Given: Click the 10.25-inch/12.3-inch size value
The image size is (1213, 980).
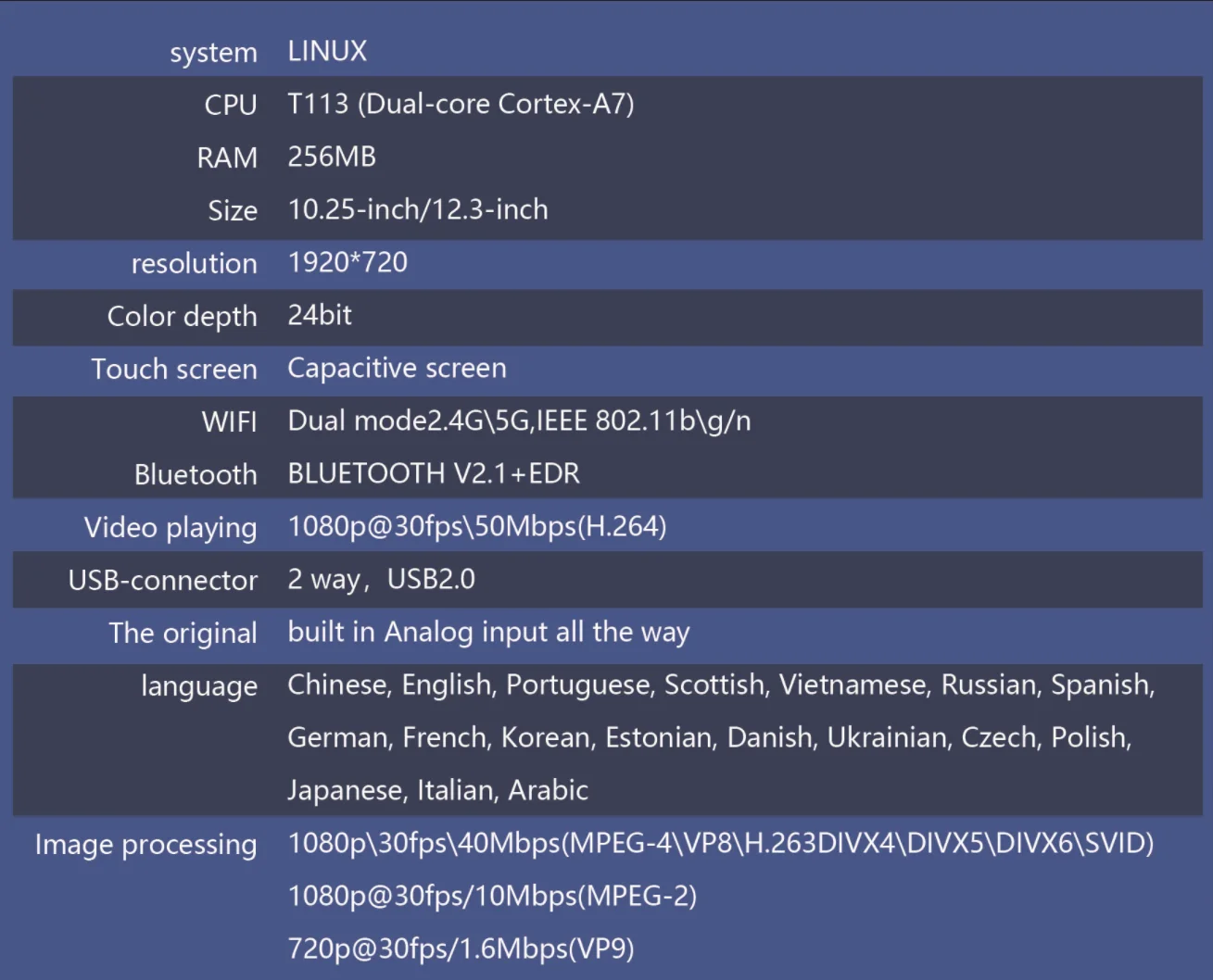Looking at the screenshot, I should [x=417, y=209].
